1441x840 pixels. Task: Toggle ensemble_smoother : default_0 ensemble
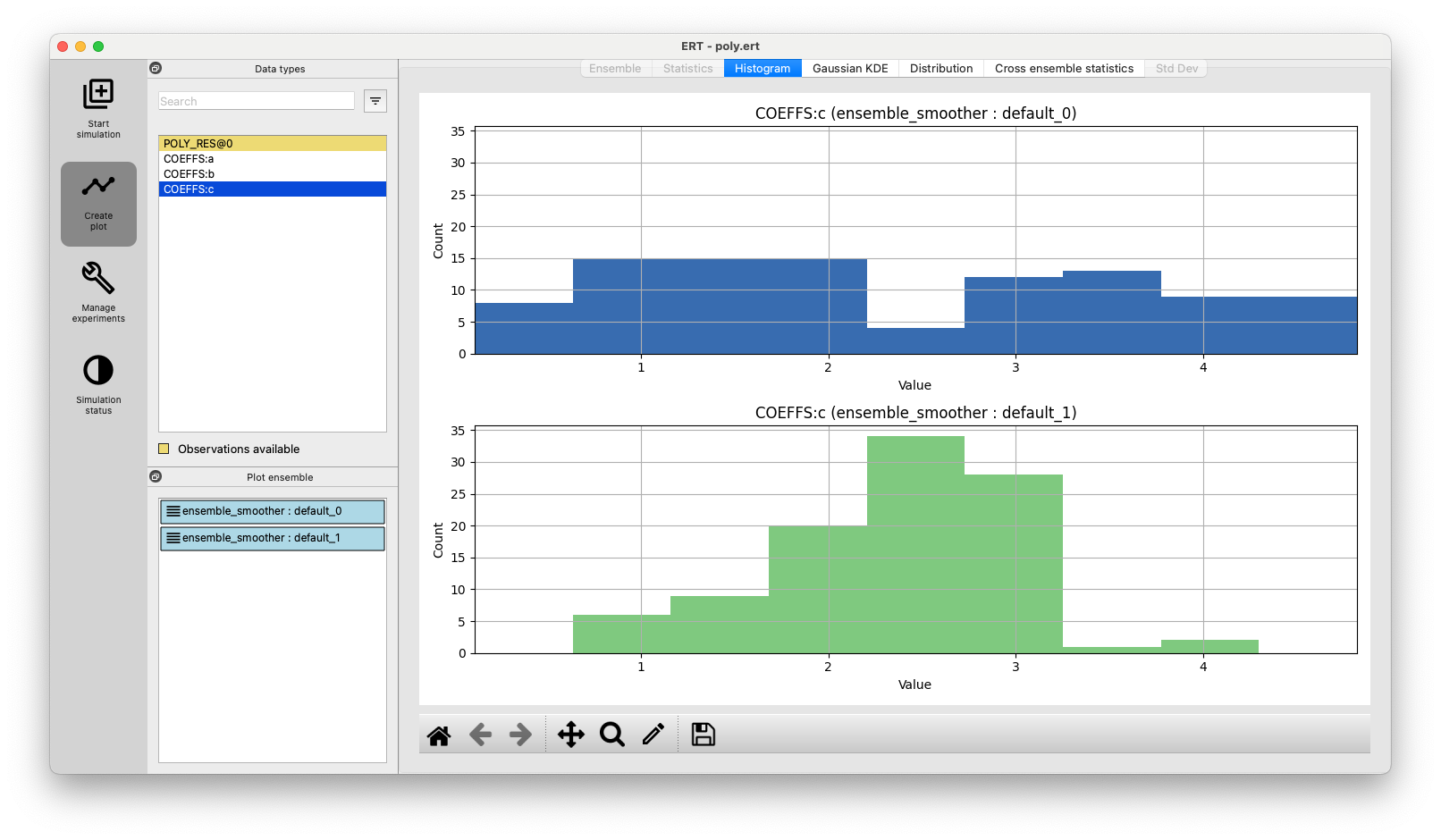tap(273, 511)
